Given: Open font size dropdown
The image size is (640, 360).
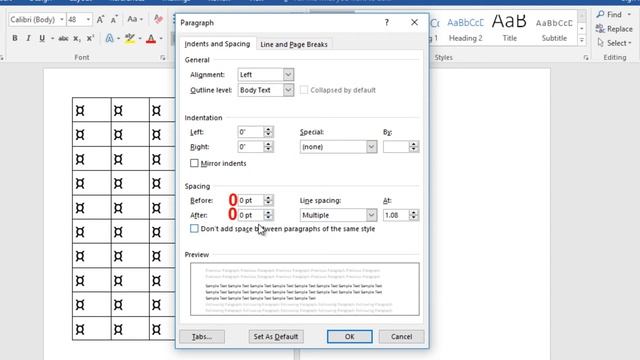Looking at the screenshot, I should click(x=88, y=19).
